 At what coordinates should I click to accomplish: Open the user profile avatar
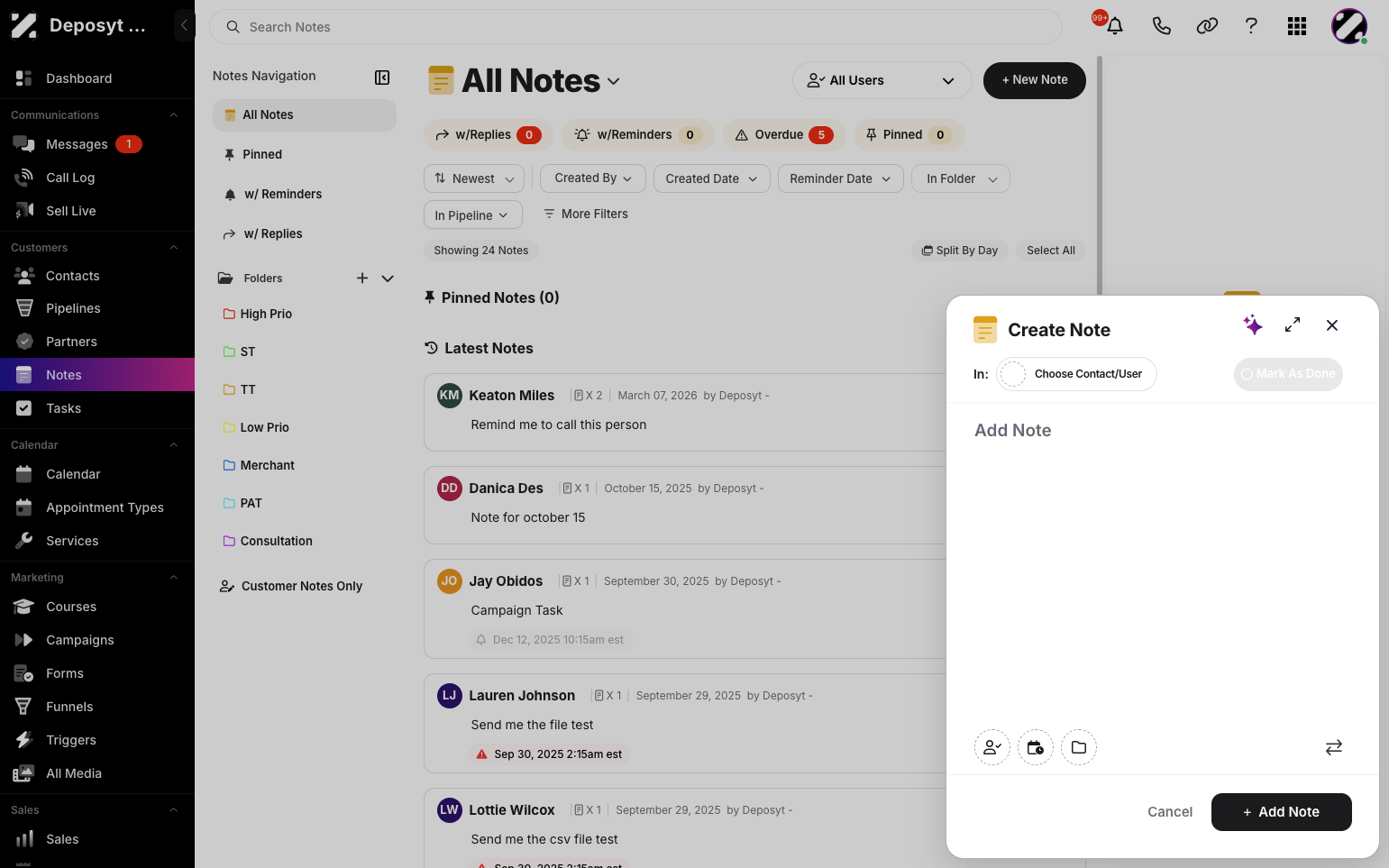(x=1349, y=26)
